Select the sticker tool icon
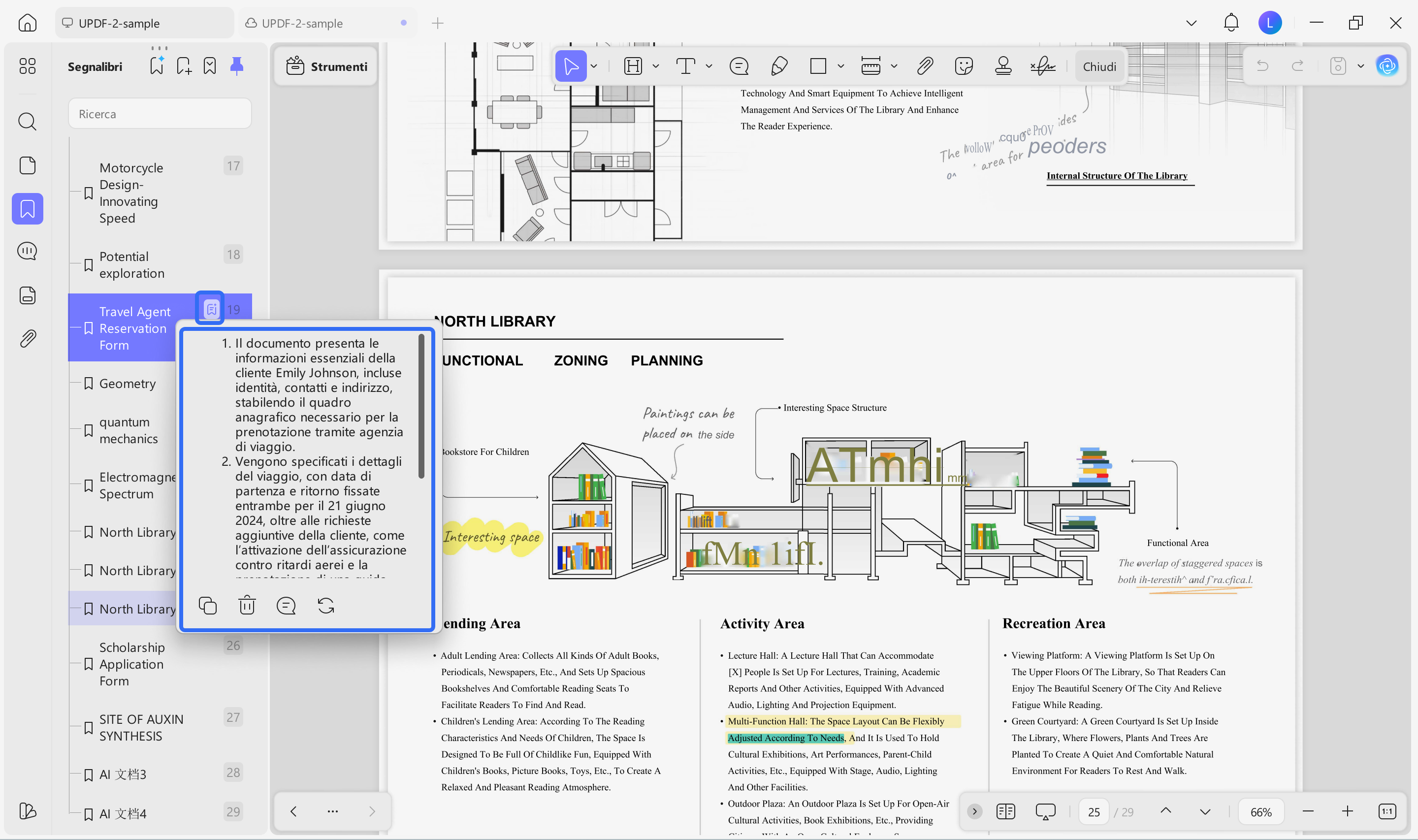 [x=963, y=66]
